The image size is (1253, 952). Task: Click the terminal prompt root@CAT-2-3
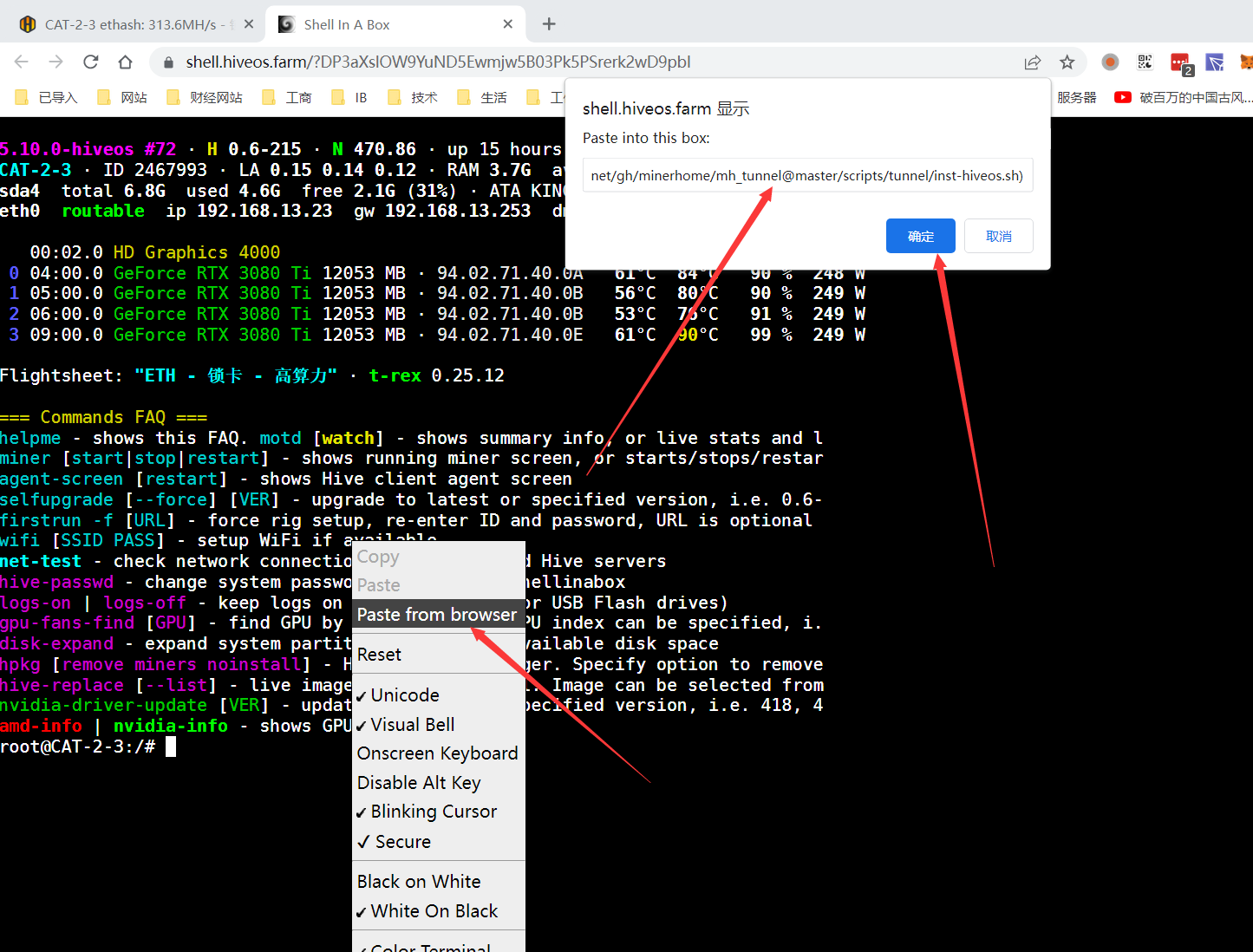tap(78, 747)
